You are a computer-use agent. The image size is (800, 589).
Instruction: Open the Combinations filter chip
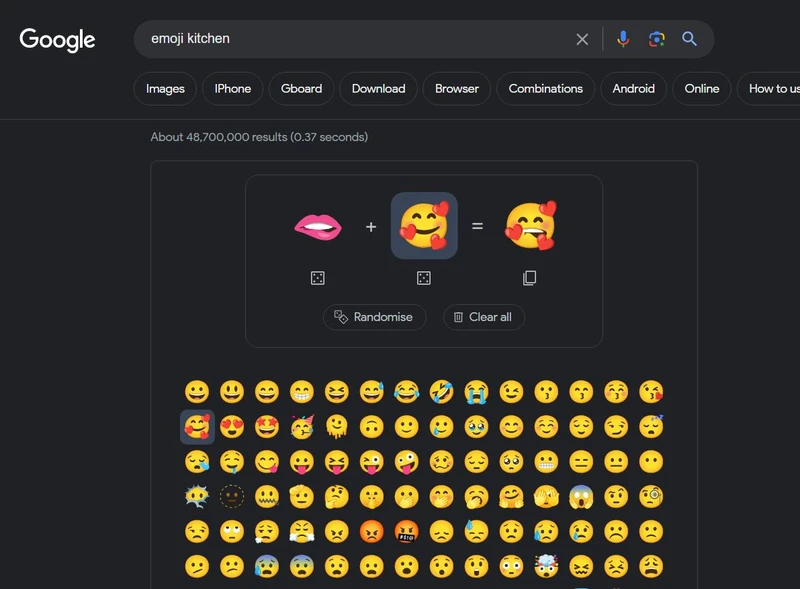(545, 88)
